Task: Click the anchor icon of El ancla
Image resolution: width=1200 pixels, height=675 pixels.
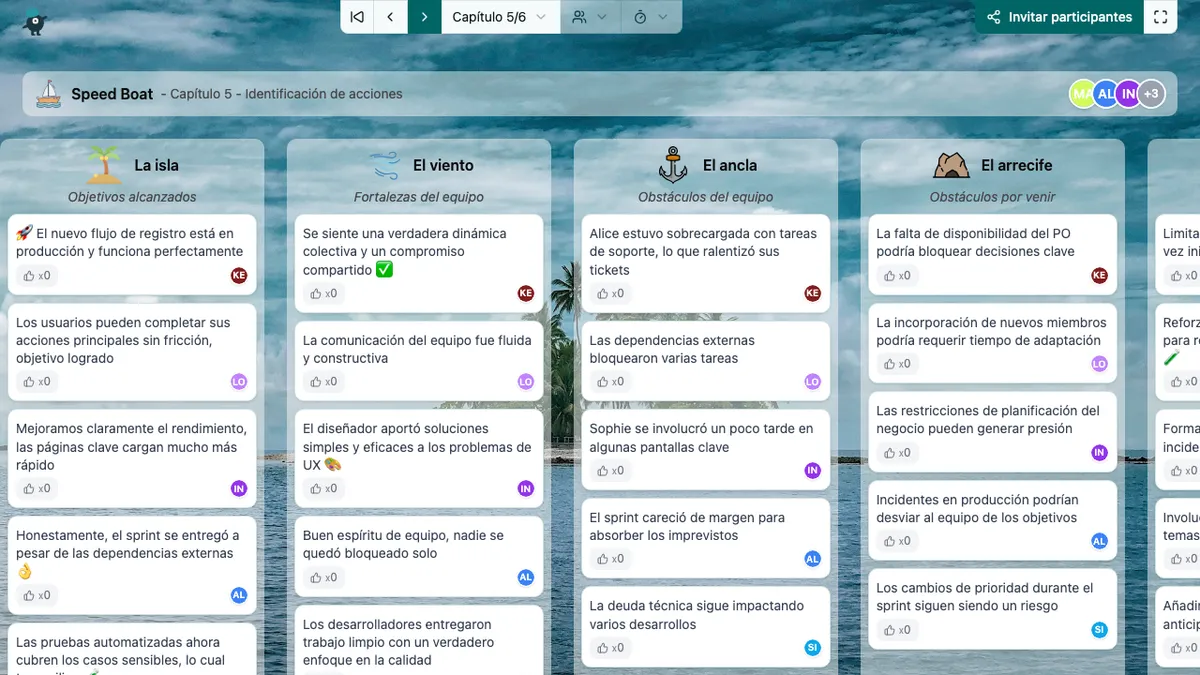Action: (x=674, y=165)
